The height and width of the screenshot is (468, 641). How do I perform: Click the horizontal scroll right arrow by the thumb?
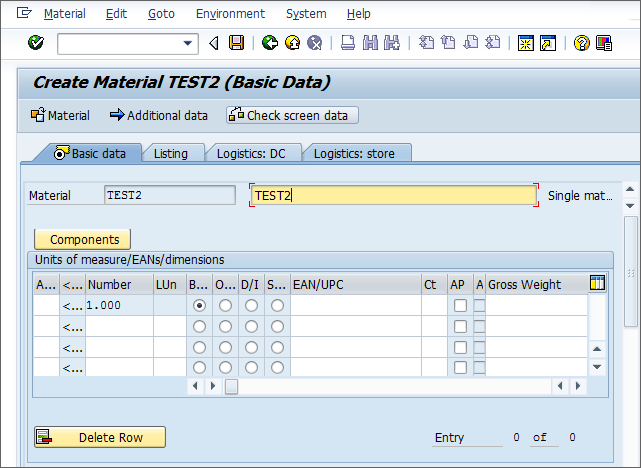[213, 386]
